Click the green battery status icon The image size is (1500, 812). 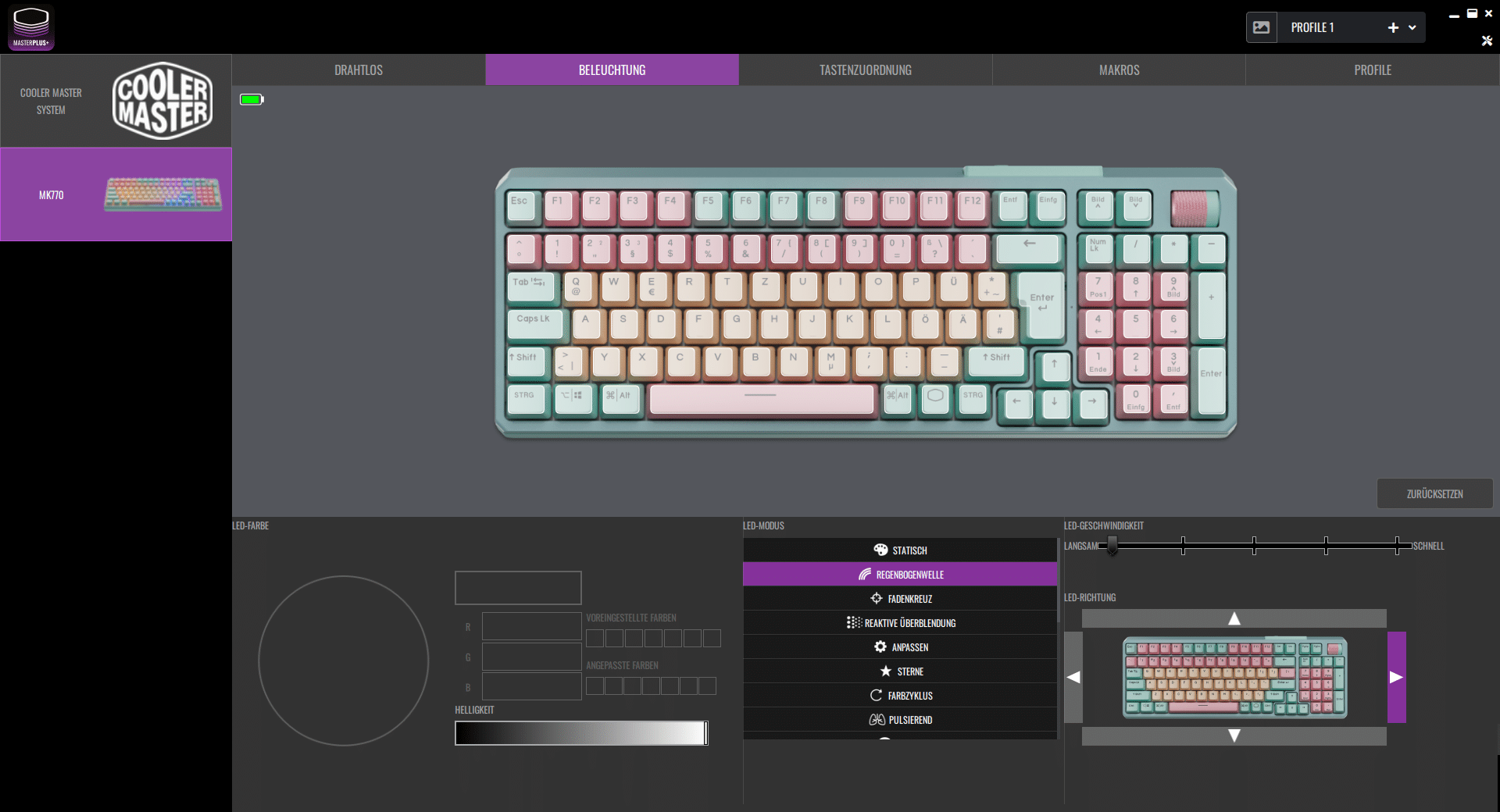[252, 99]
